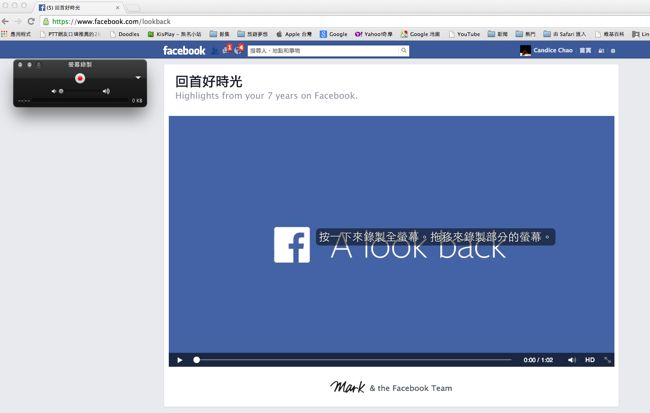Open Facebook messages notification icon
Screen dimensions: 650x413
coord(226,50)
